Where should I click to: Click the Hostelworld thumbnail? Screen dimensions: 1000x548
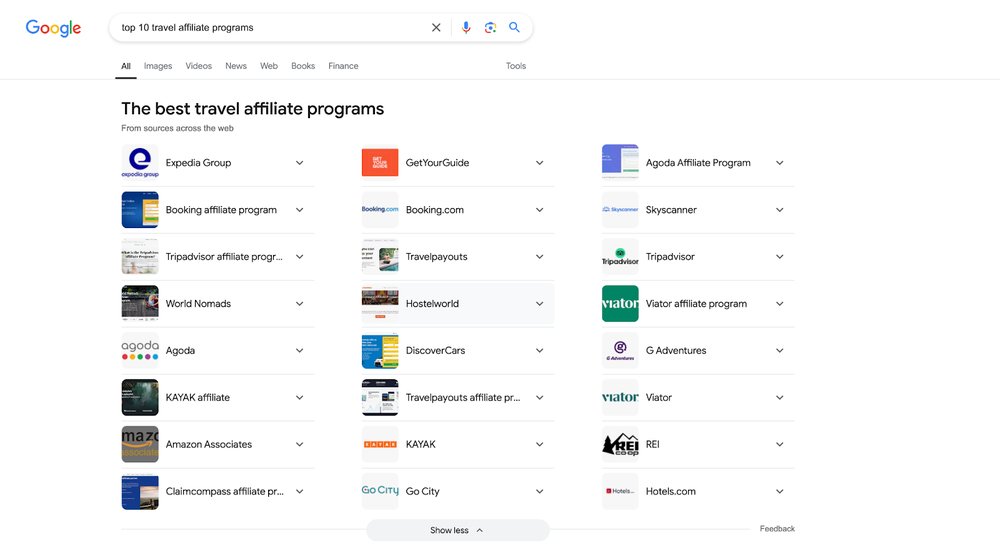pyautogui.click(x=380, y=304)
